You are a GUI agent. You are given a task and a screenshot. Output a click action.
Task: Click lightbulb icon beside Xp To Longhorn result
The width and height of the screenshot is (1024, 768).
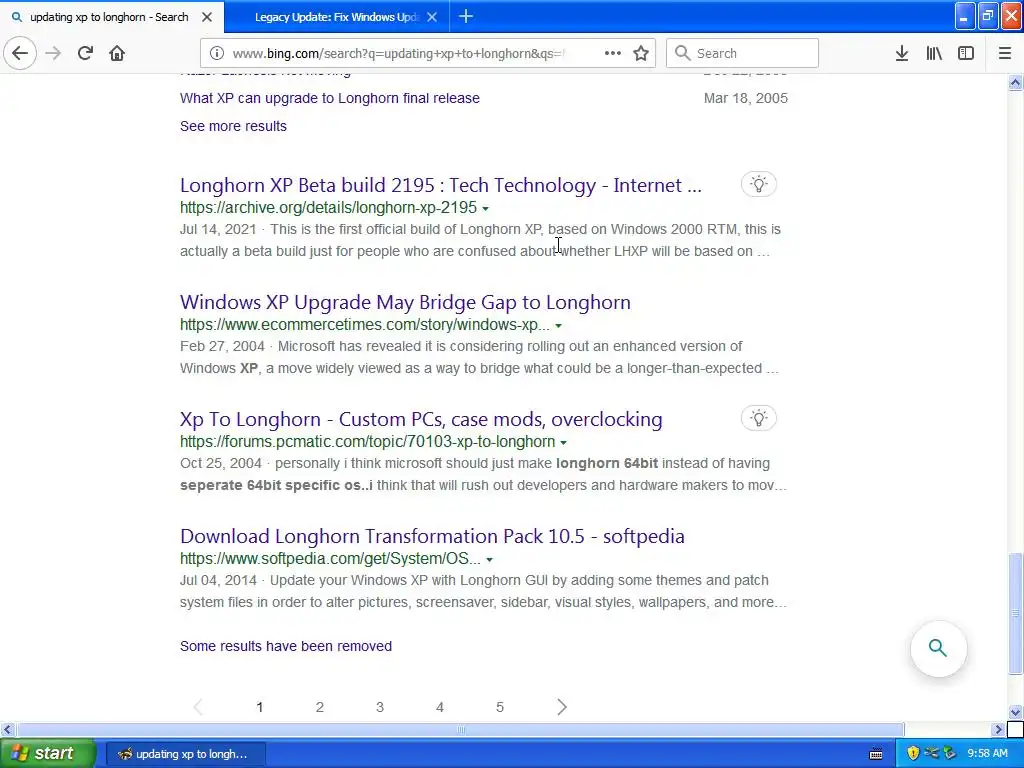tap(758, 418)
